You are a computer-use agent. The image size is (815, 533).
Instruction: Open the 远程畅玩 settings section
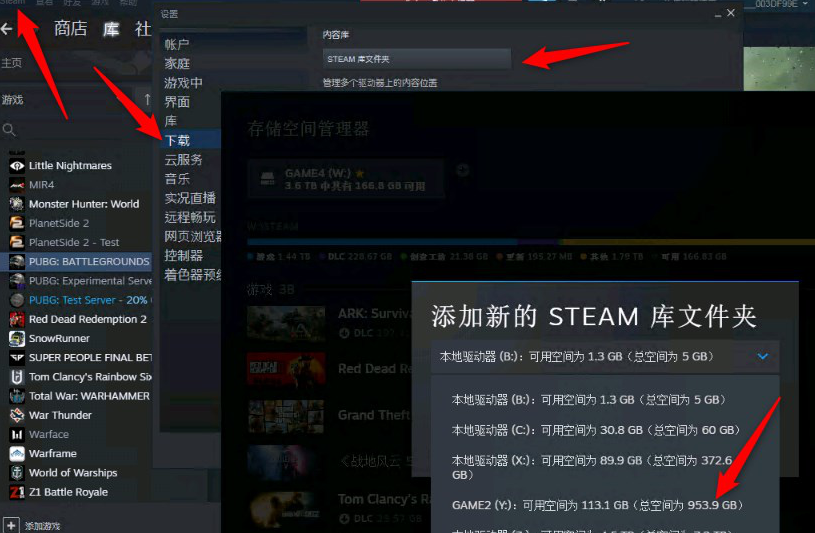190,217
